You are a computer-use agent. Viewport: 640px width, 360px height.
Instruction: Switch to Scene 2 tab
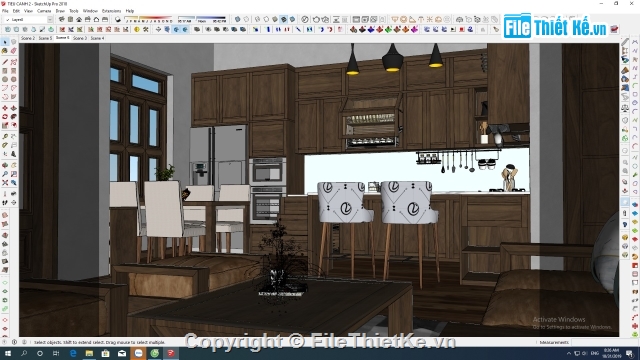28,38
